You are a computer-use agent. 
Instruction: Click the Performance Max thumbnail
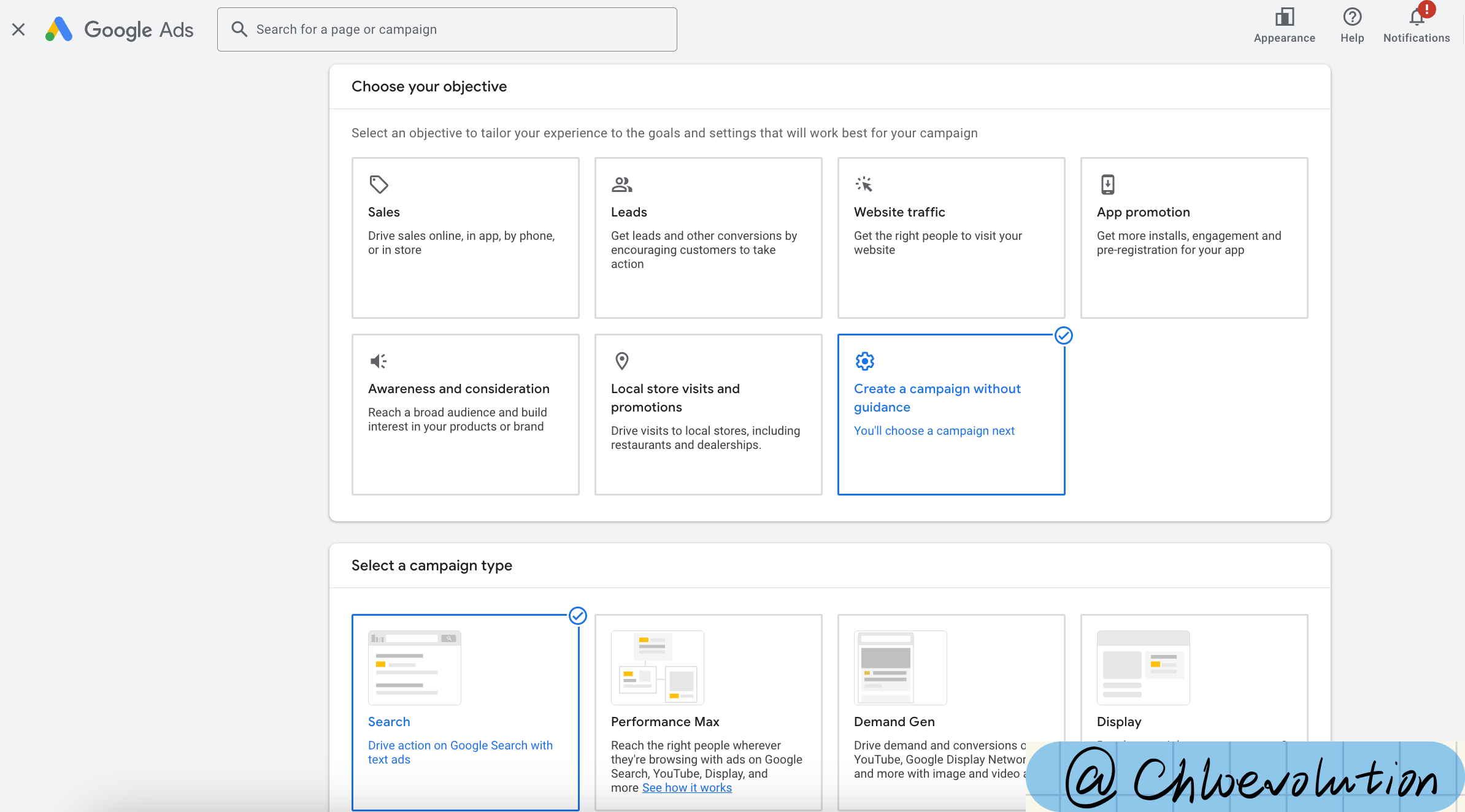tap(657, 667)
